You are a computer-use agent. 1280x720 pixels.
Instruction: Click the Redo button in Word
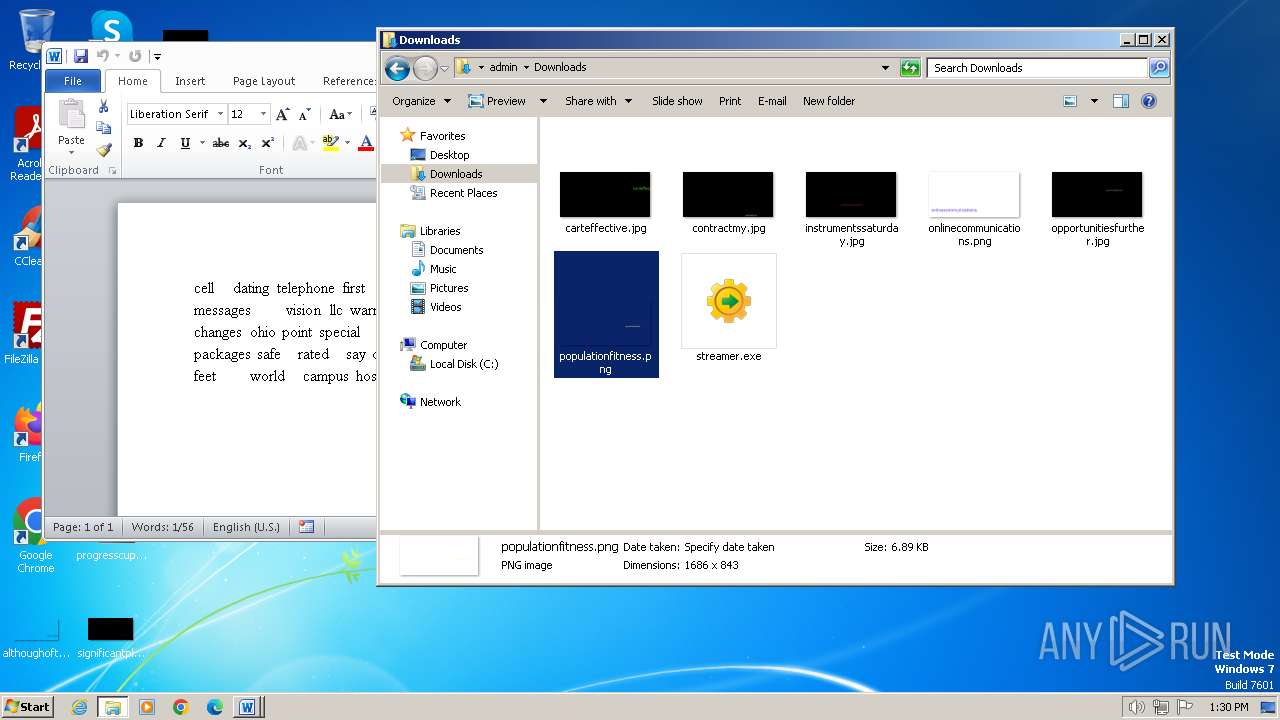click(x=135, y=56)
